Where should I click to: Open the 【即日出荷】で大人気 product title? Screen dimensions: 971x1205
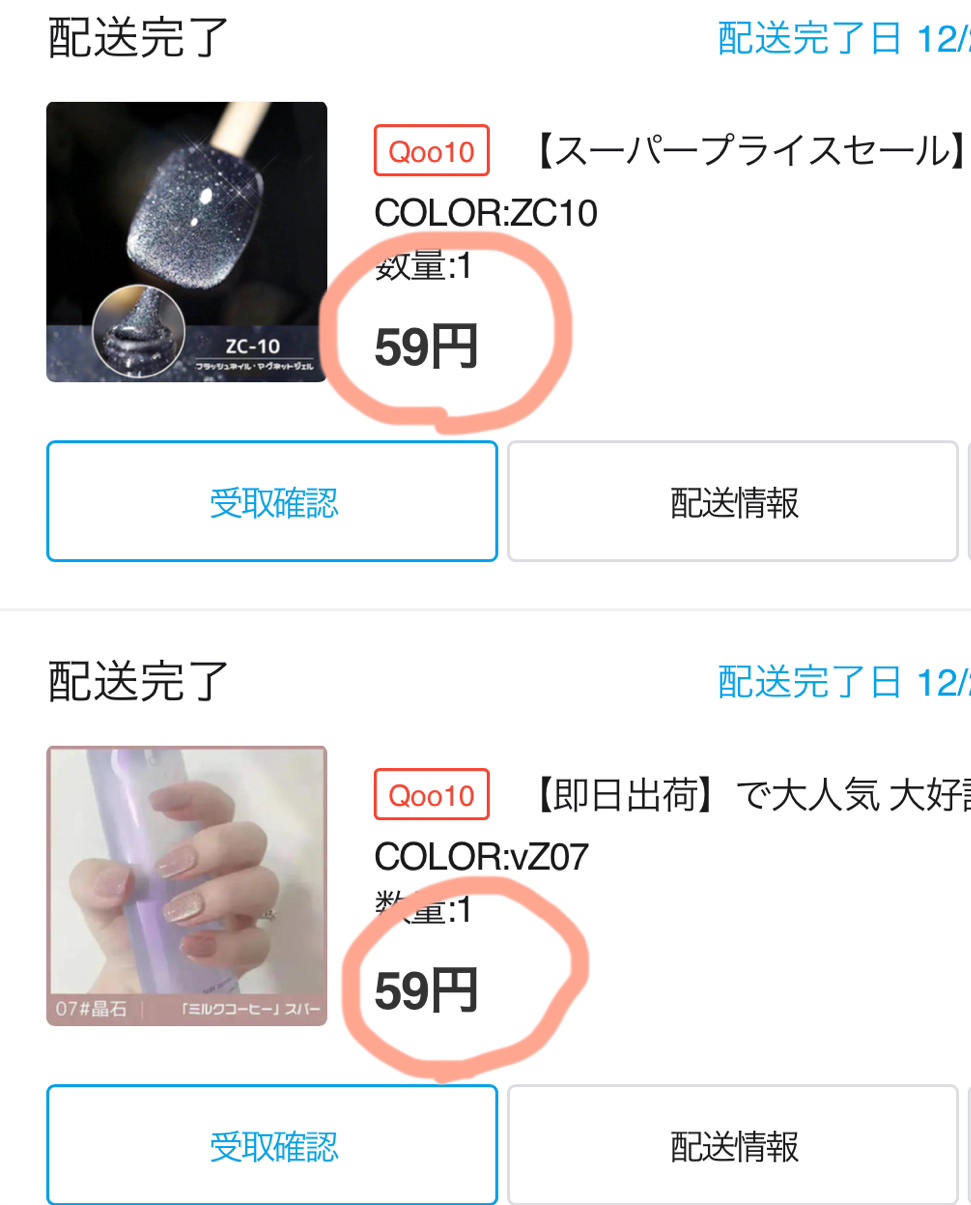pyautogui.click(x=748, y=795)
